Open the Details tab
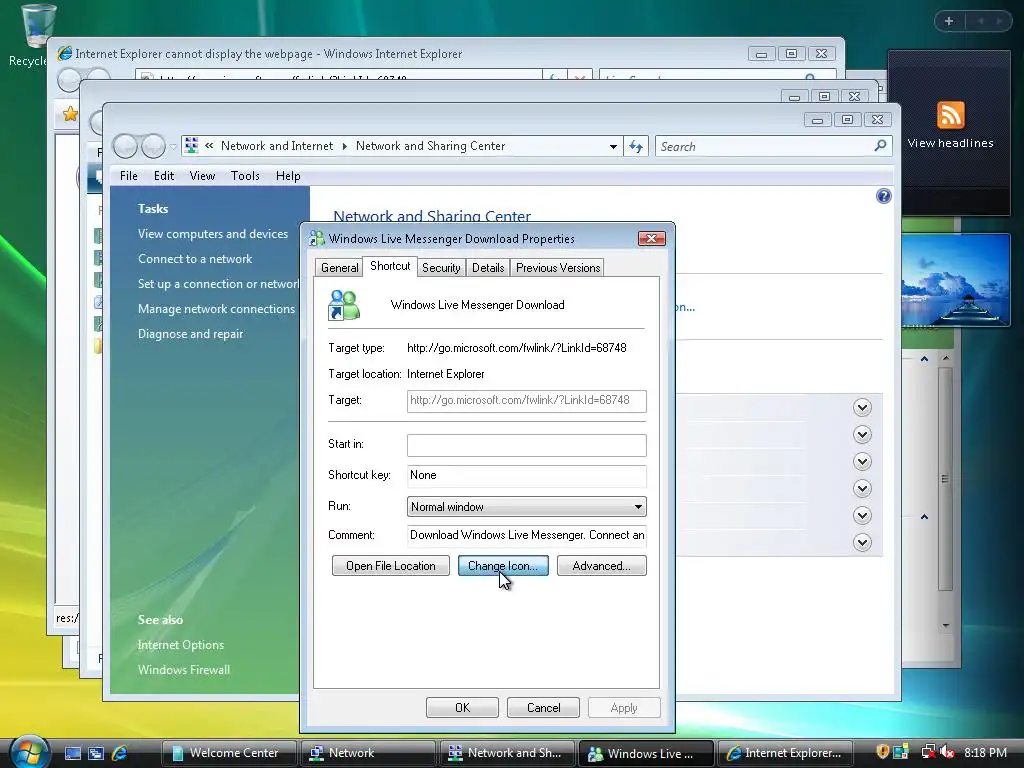 tap(488, 268)
